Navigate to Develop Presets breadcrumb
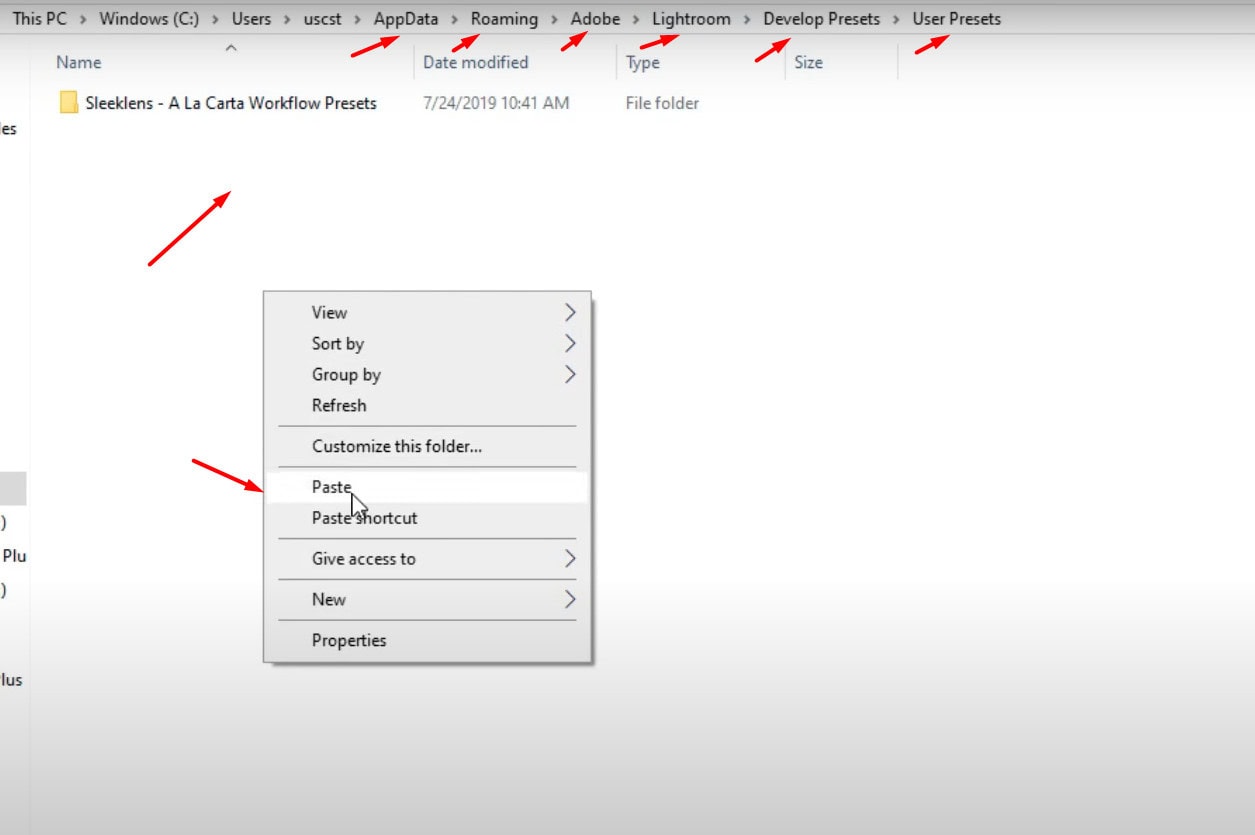The width and height of the screenshot is (1255, 835). (822, 19)
